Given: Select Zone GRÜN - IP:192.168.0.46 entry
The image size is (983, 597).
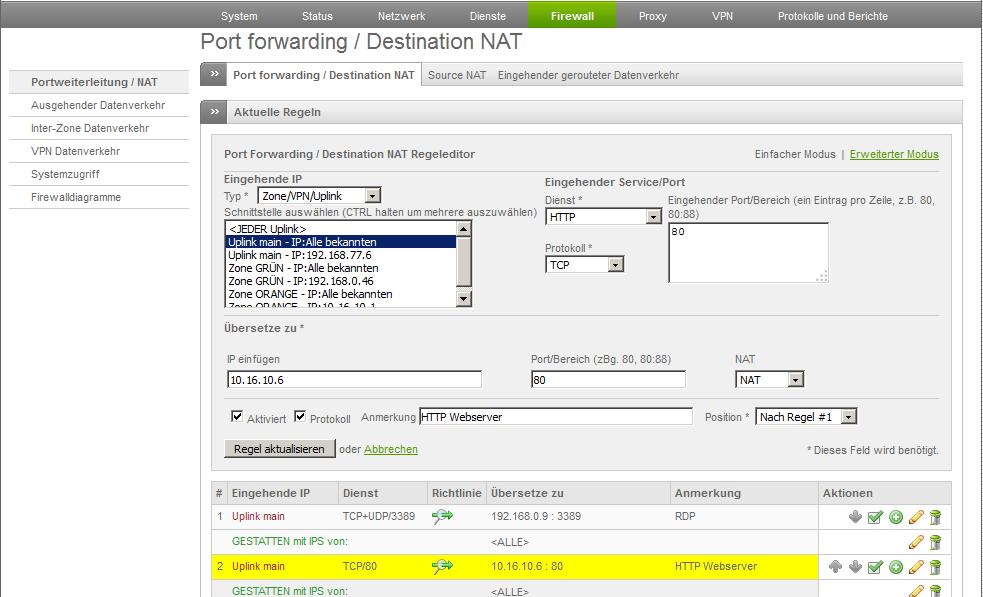Looking at the screenshot, I should [x=340, y=281].
